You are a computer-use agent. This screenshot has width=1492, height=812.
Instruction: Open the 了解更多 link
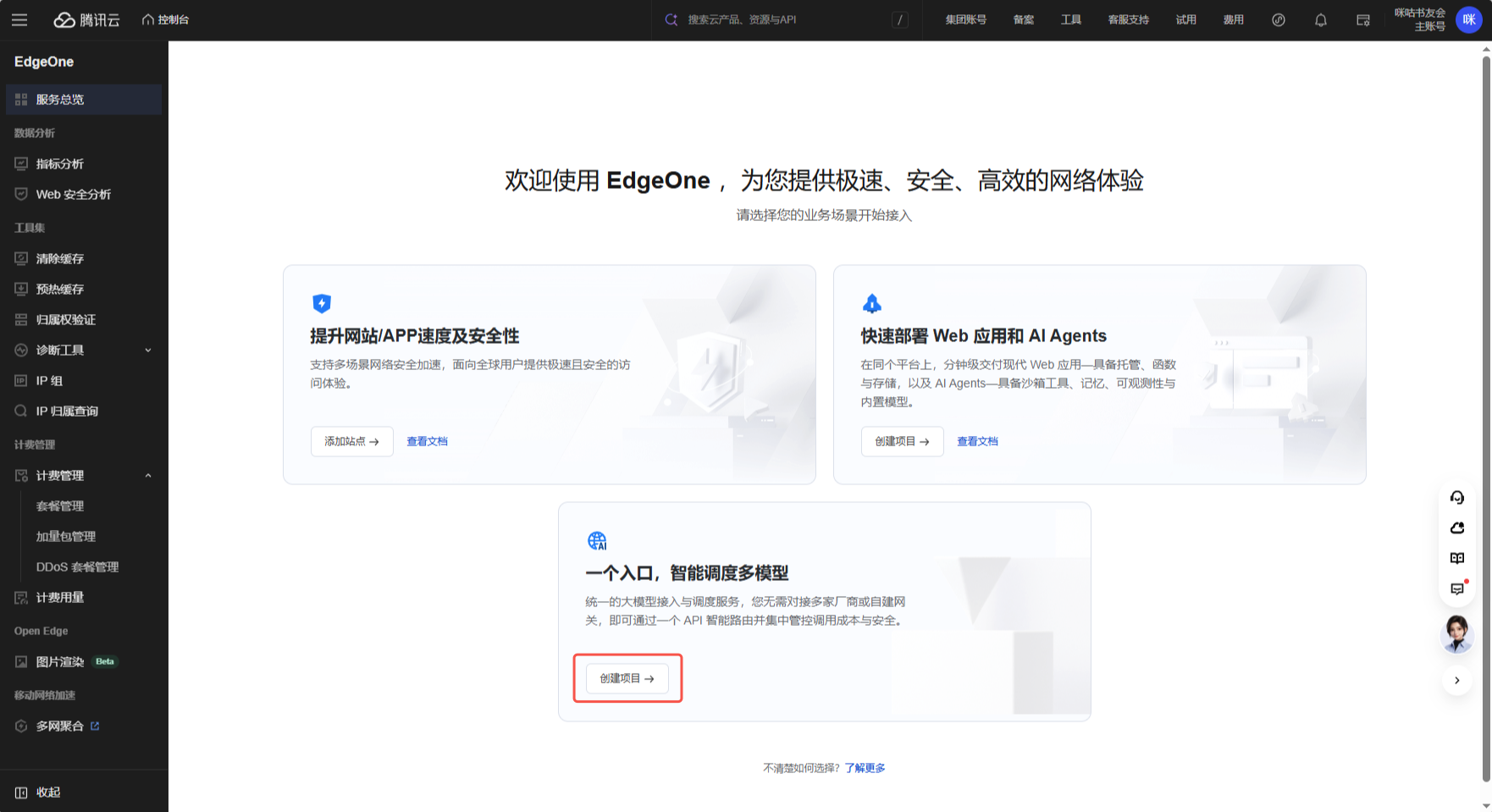(x=865, y=768)
